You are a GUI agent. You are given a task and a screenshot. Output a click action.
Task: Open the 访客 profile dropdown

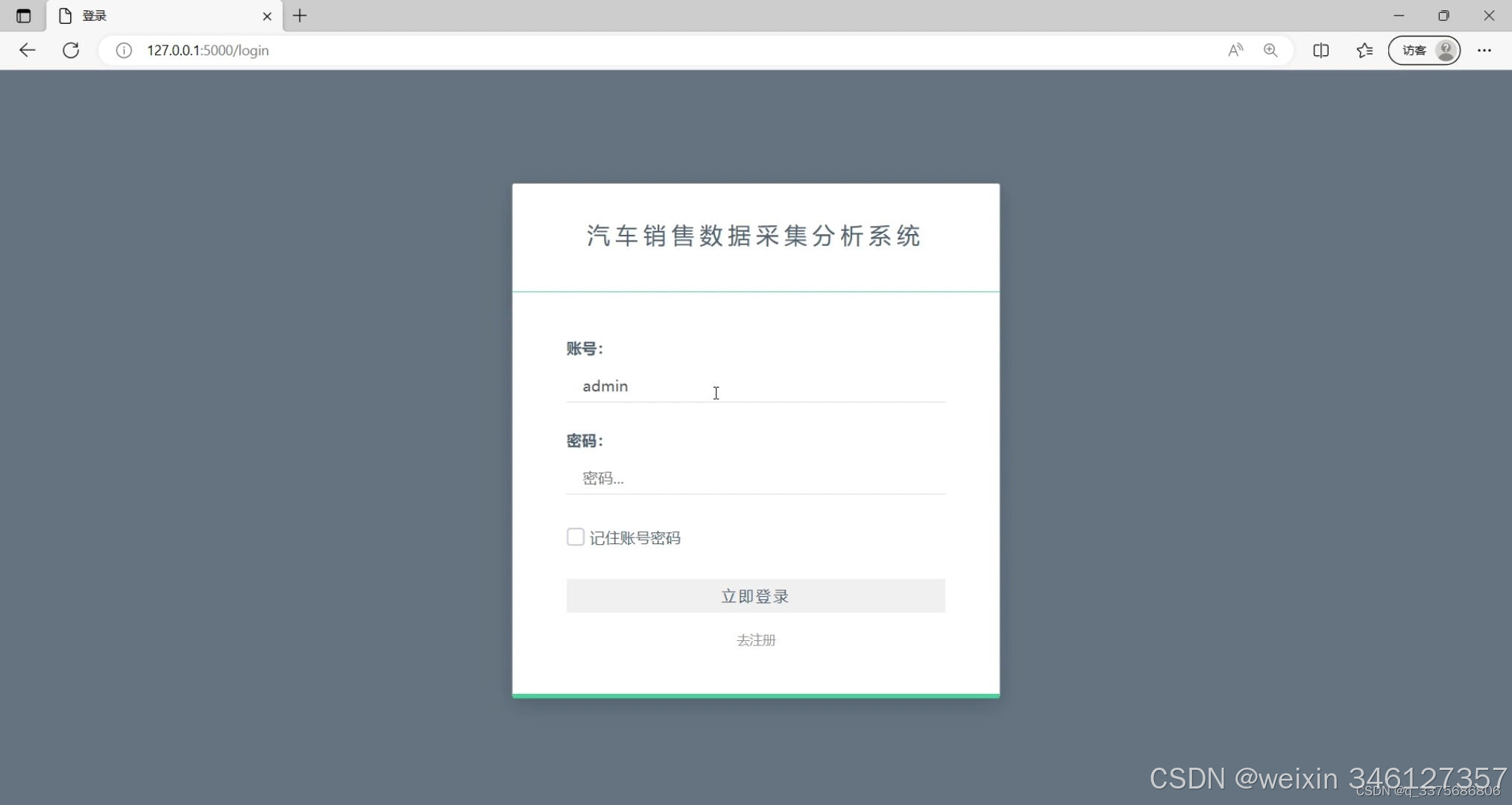click(1424, 50)
